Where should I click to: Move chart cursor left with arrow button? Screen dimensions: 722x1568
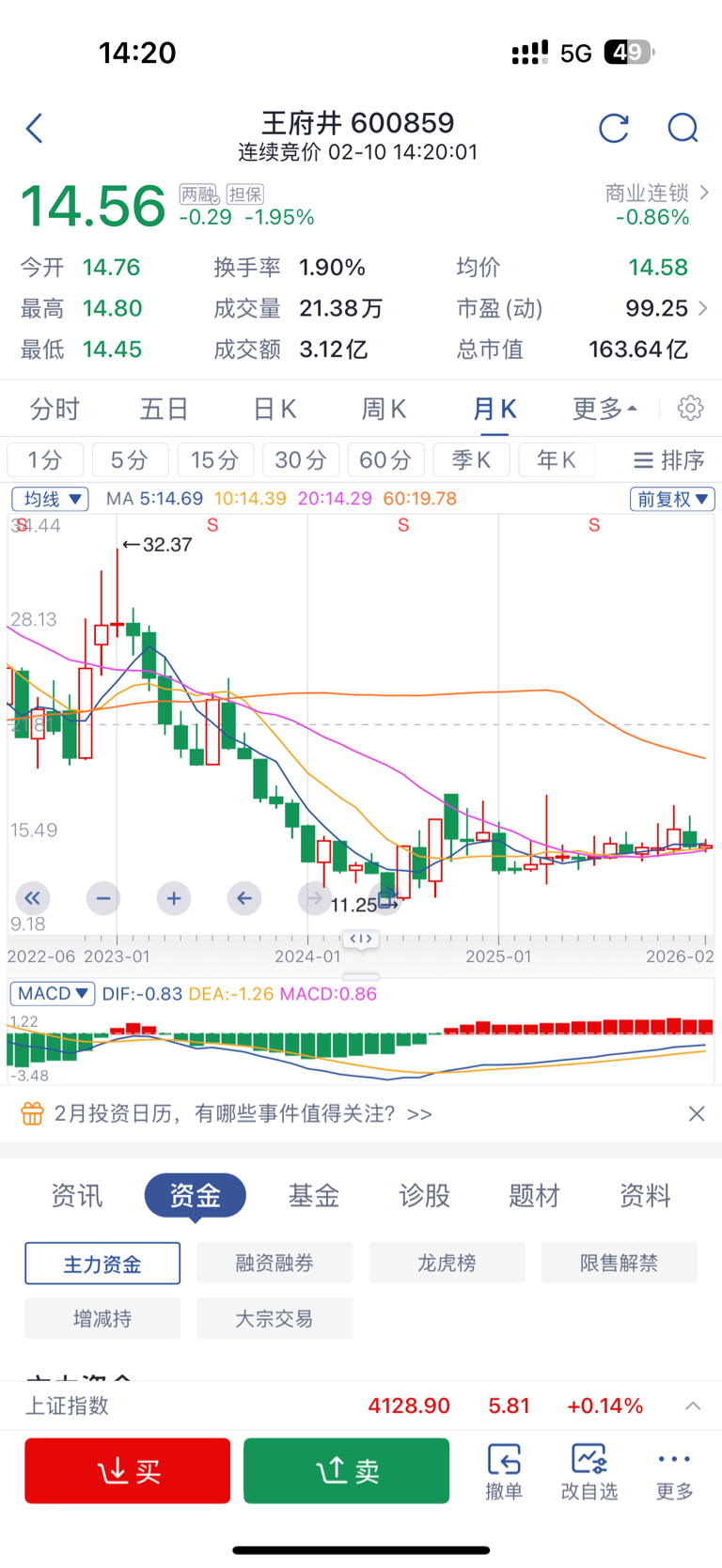[x=244, y=898]
